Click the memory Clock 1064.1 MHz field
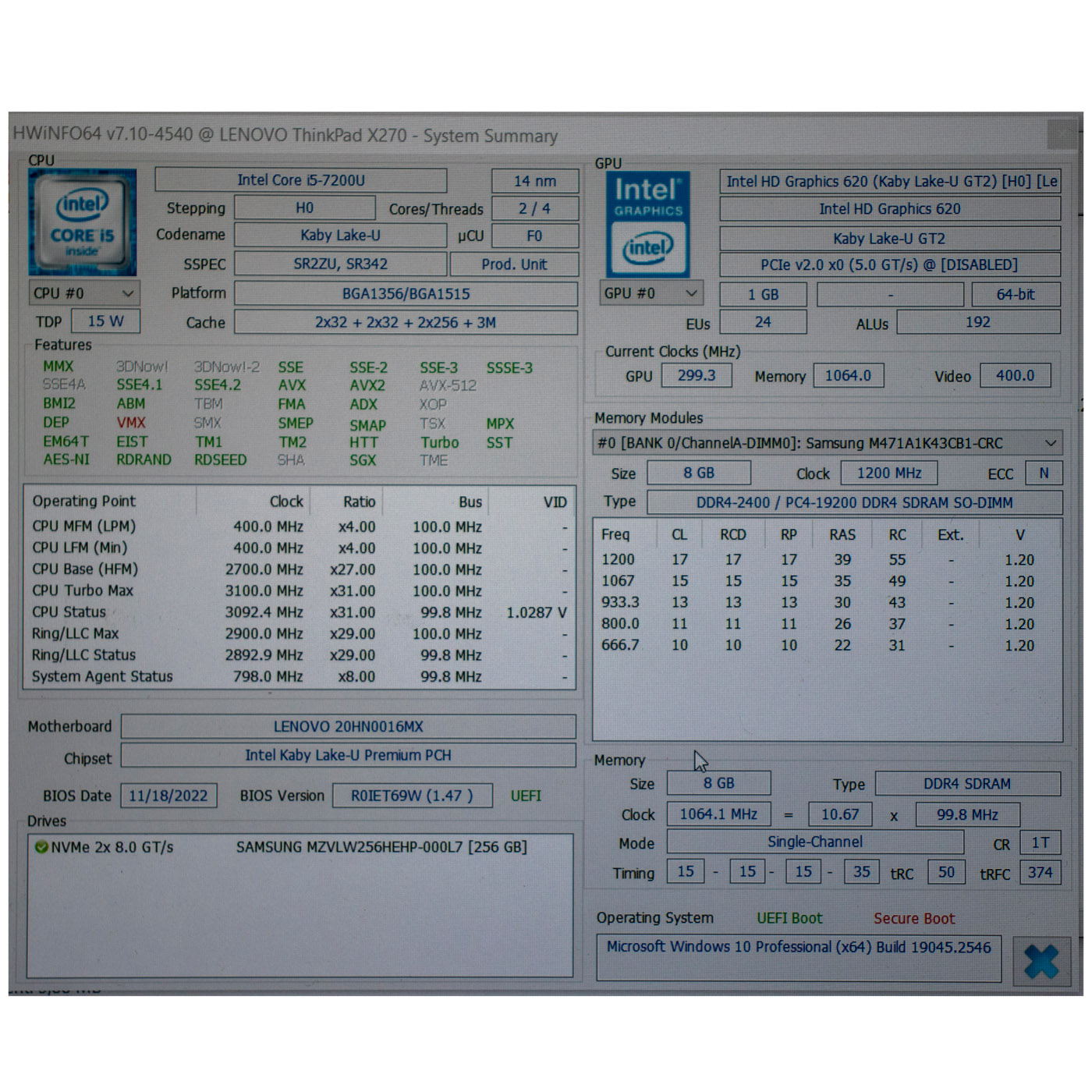The image size is (1092, 1092). pos(718,814)
